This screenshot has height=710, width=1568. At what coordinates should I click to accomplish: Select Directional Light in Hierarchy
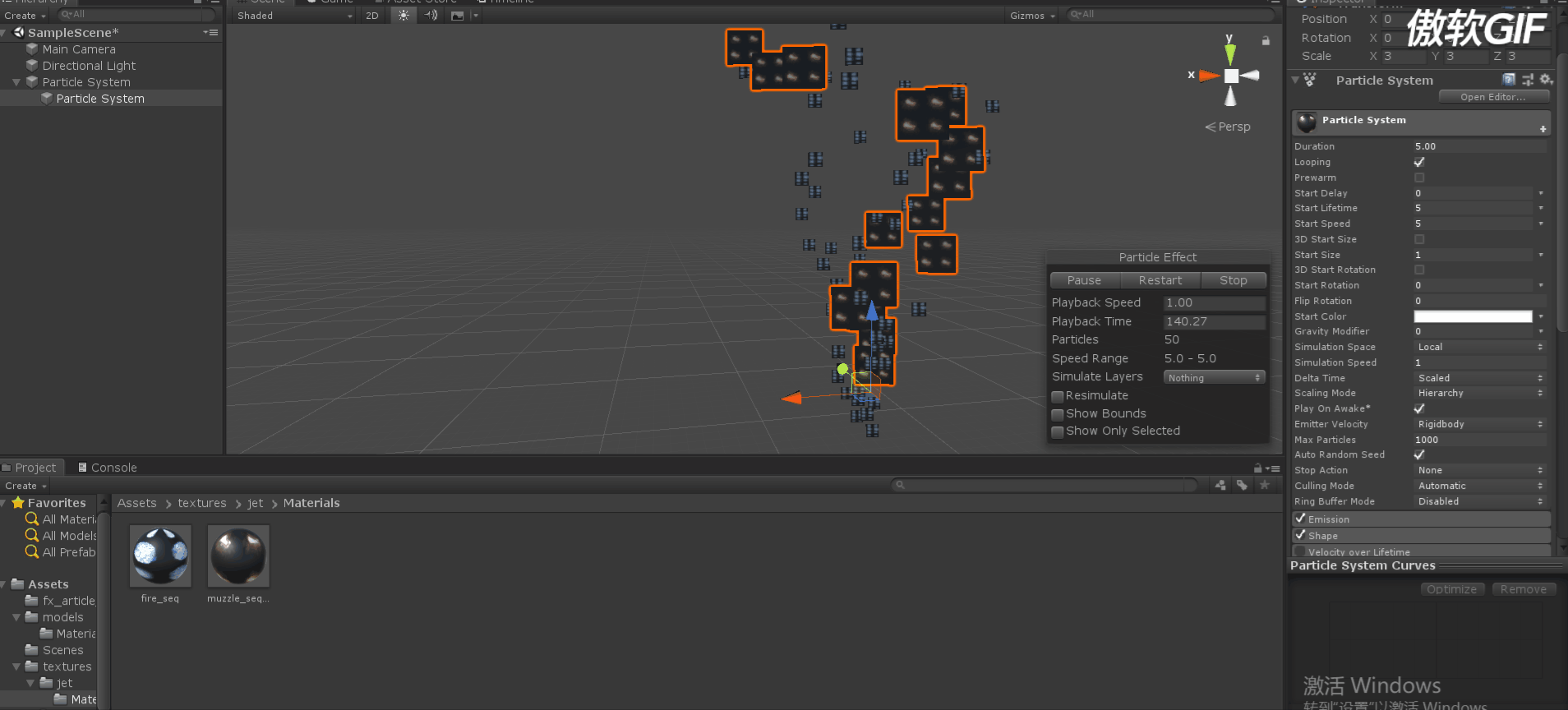89,66
